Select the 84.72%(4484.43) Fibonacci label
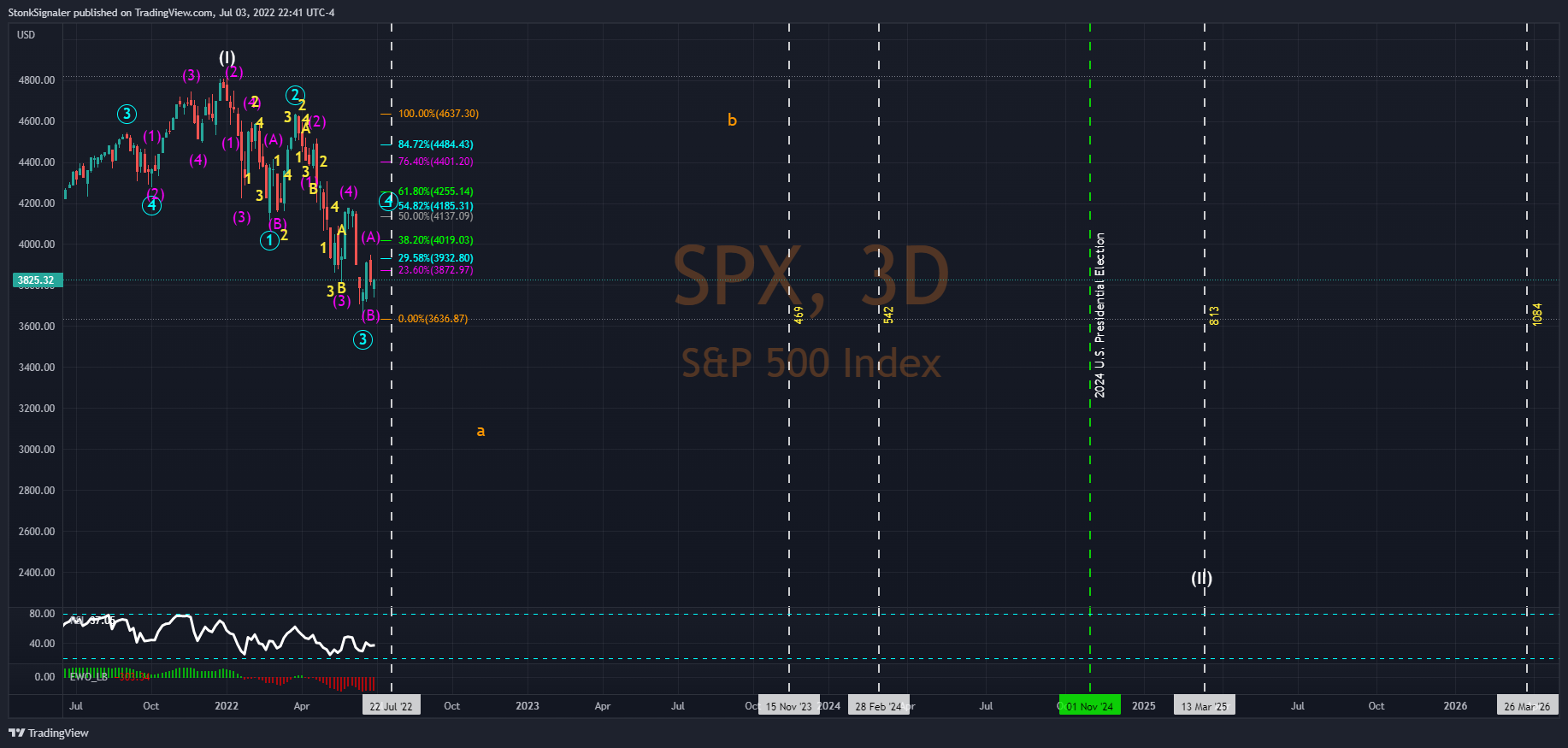The height and width of the screenshot is (748, 1568). tap(436, 144)
